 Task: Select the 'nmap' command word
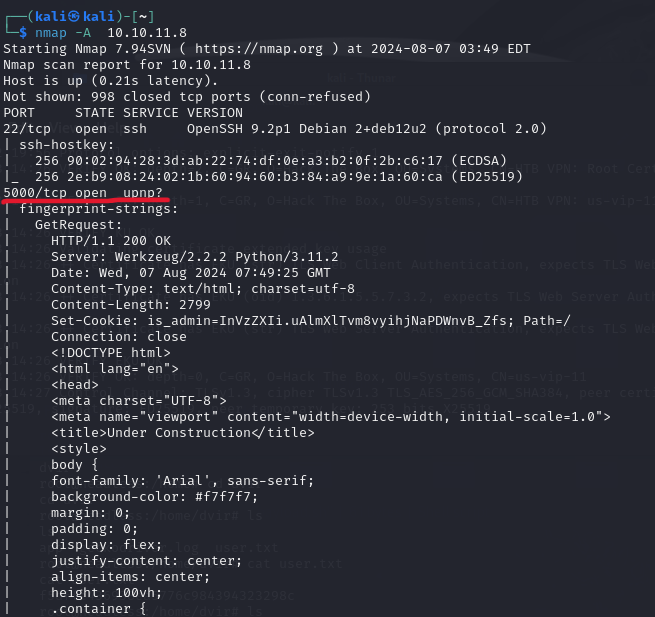click(x=51, y=33)
